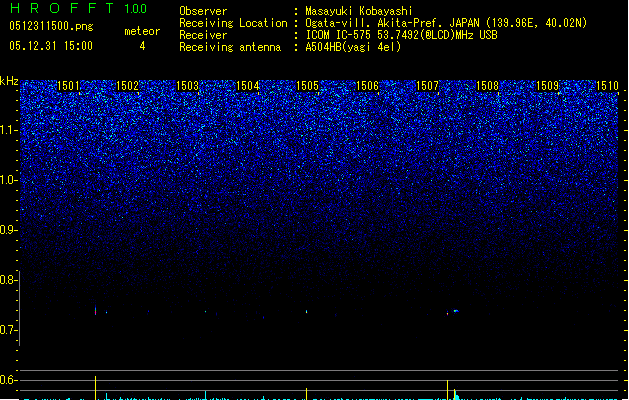
Task: Click the yellow detection spike after 1507
Action: tap(447, 390)
